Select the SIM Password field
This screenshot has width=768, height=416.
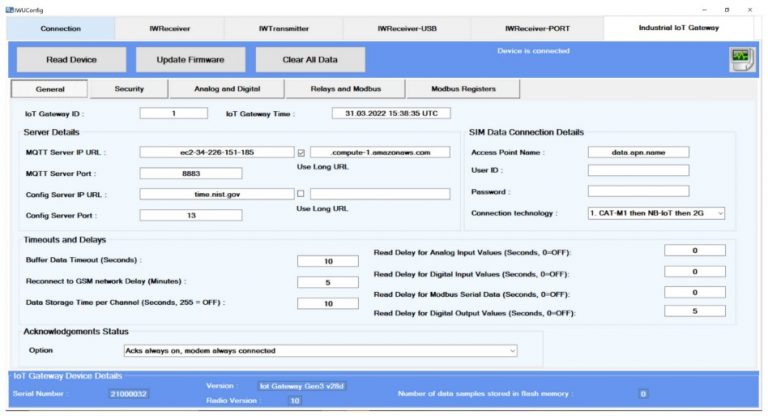[637, 191]
